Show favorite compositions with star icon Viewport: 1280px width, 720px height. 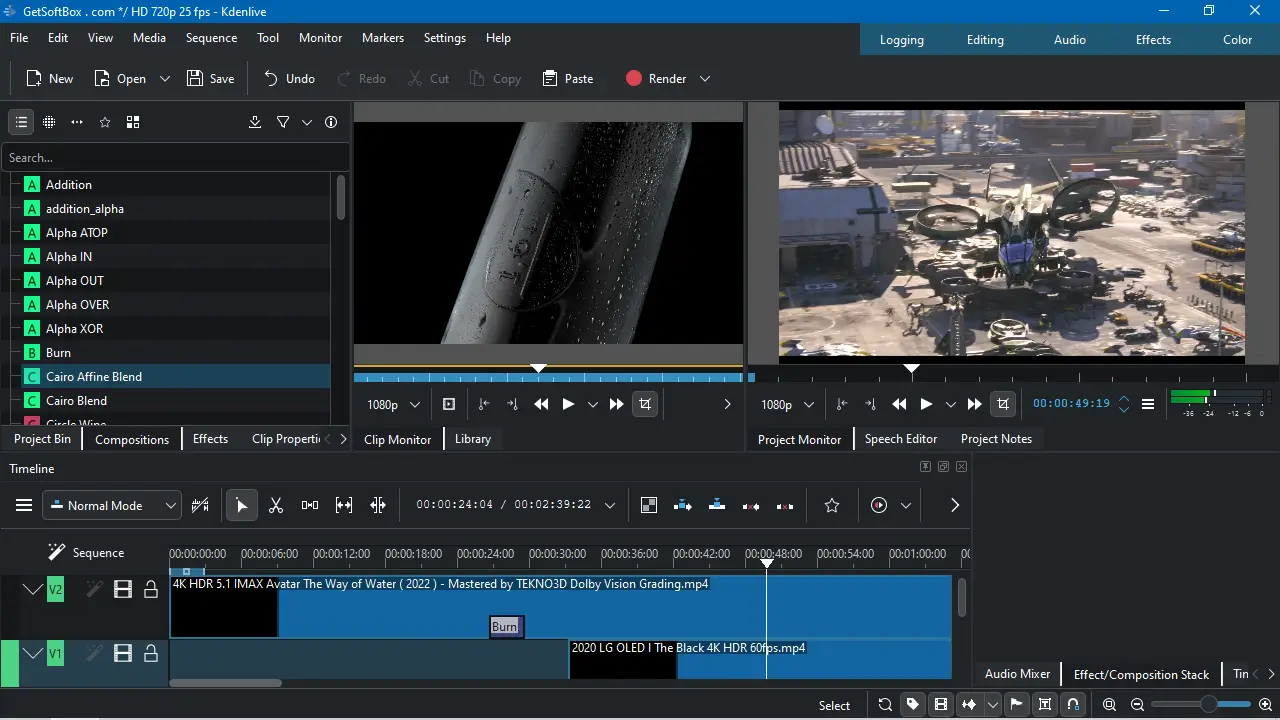click(x=105, y=122)
